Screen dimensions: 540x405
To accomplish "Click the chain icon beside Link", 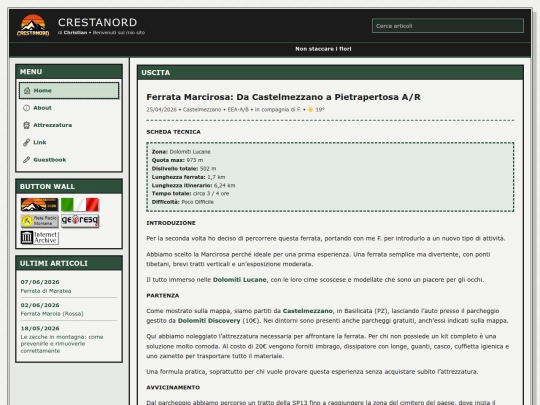I will 27,142.
